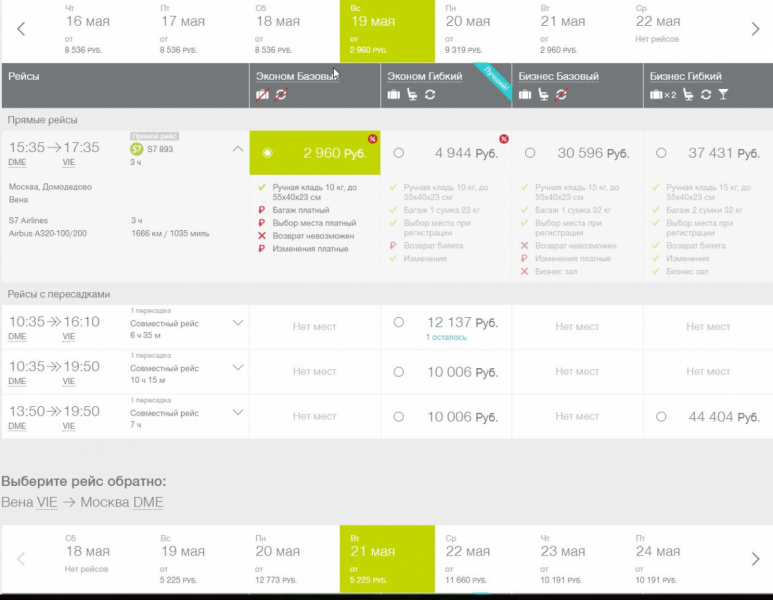
Task: Click the green S7 airline logo icon
Action: pos(137,149)
